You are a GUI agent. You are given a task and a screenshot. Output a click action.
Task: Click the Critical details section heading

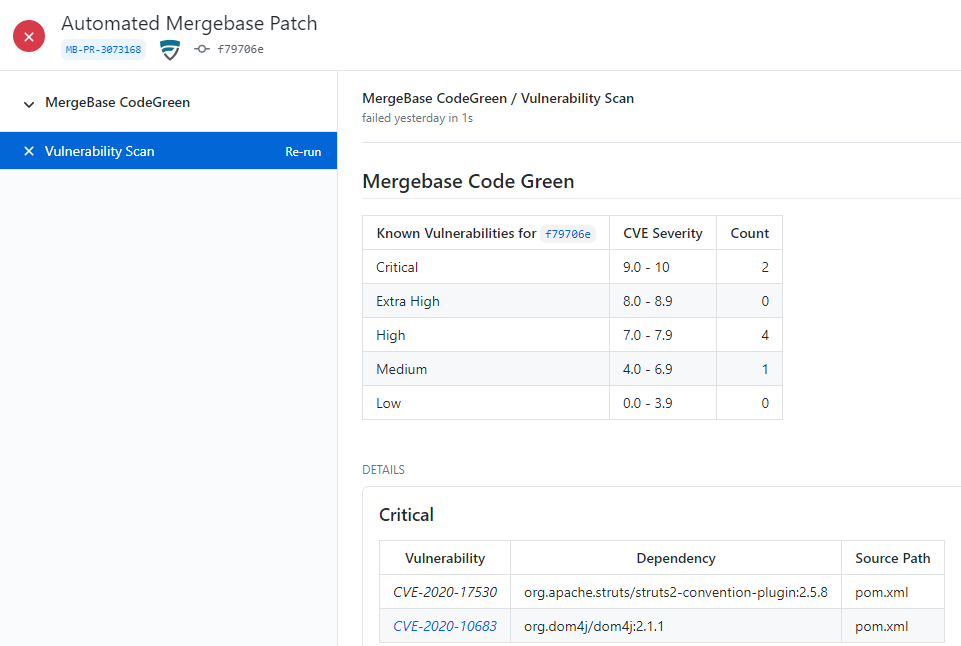pyautogui.click(x=406, y=515)
